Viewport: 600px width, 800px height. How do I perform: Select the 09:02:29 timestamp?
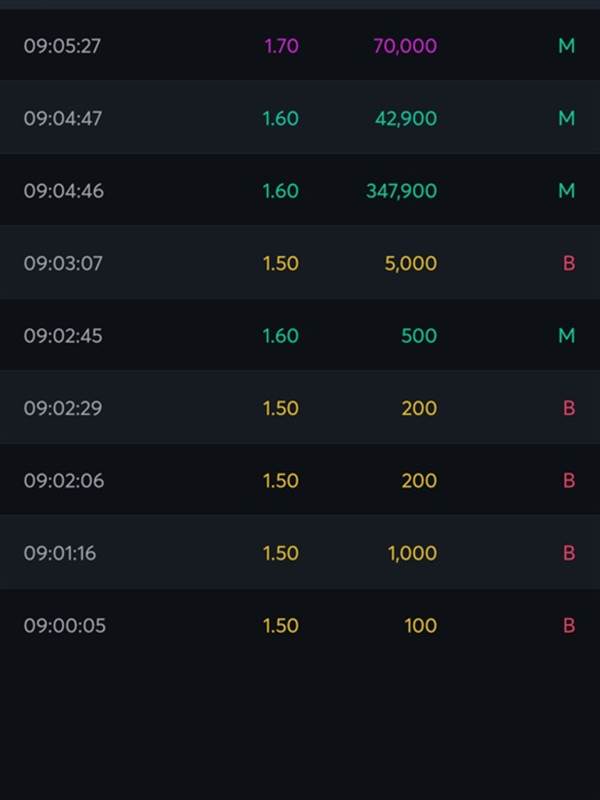pos(63,408)
